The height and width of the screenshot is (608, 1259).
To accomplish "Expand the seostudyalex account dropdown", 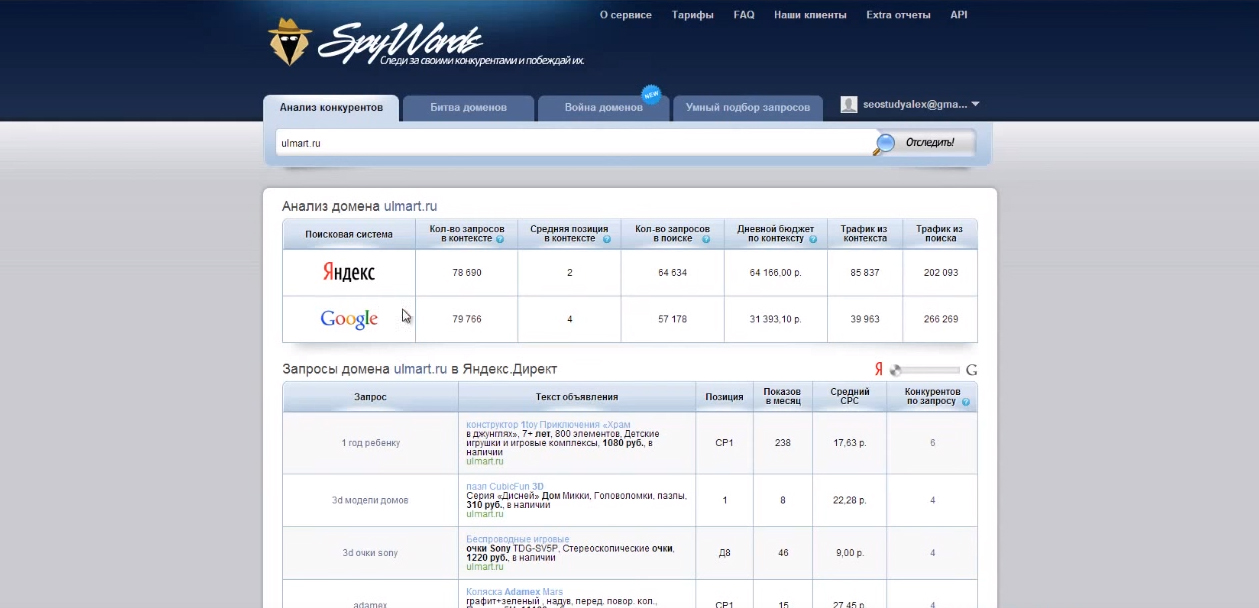I will tap(975, 104).
